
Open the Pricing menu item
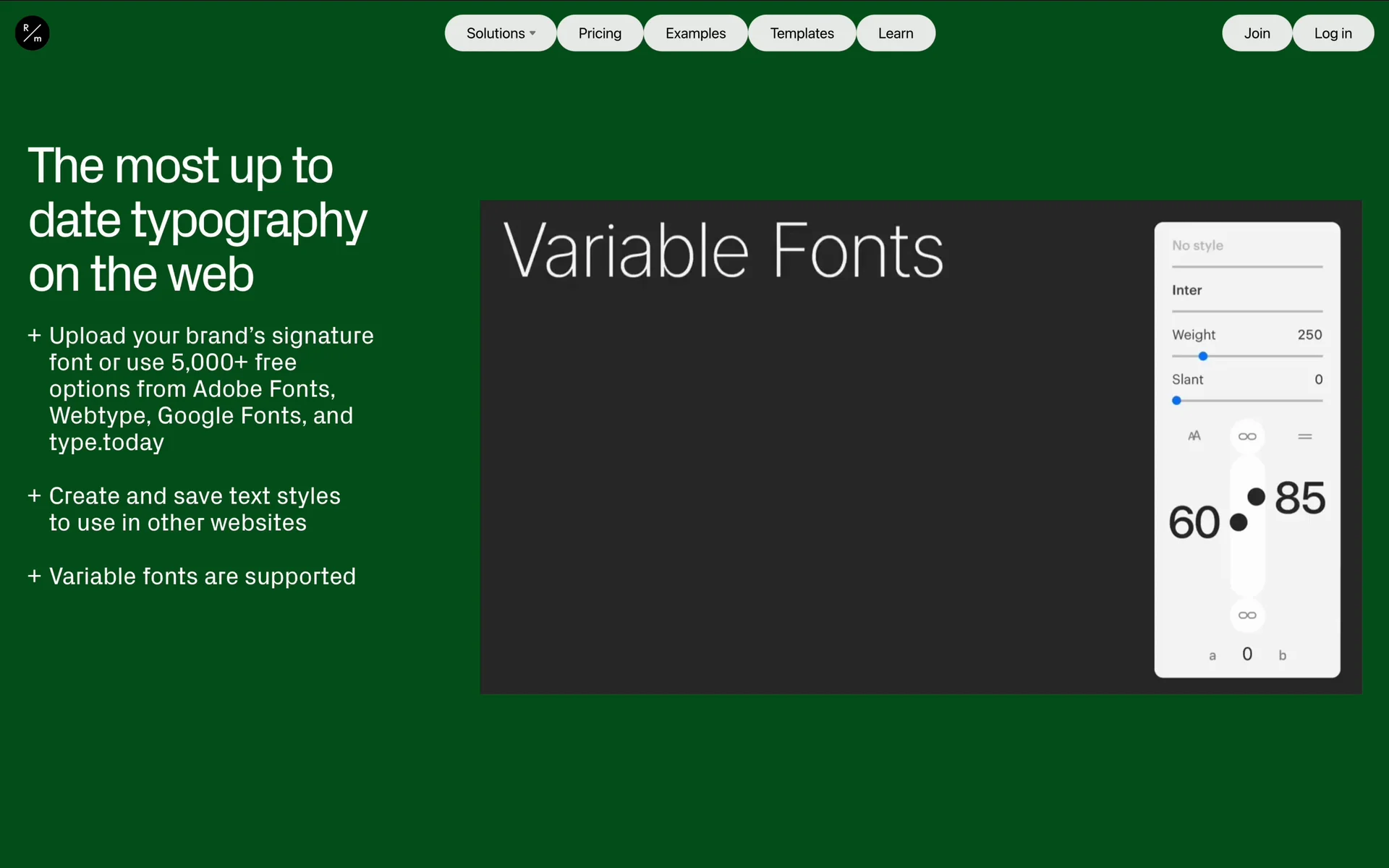(x=600, y=33)
